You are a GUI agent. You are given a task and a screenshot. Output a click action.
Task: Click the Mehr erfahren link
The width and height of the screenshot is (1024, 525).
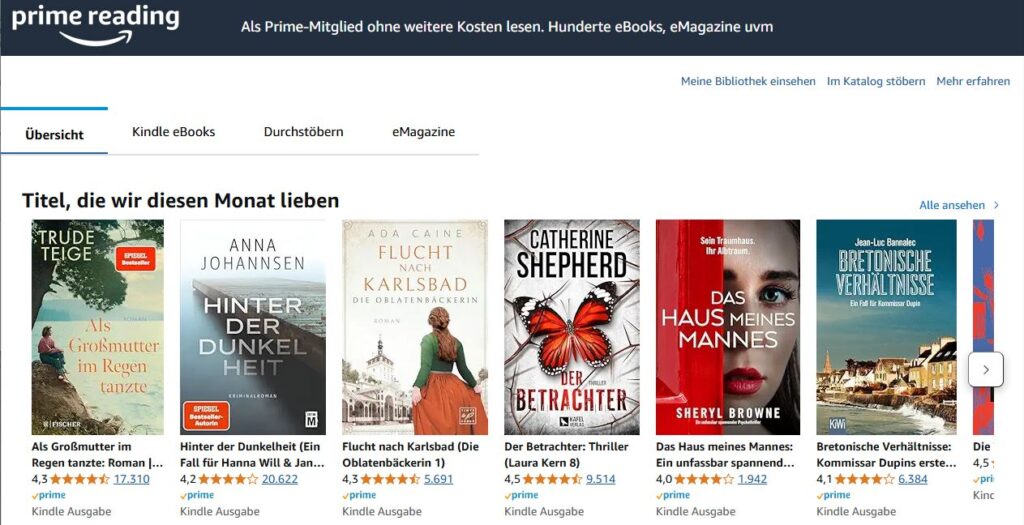click(973, 81)
